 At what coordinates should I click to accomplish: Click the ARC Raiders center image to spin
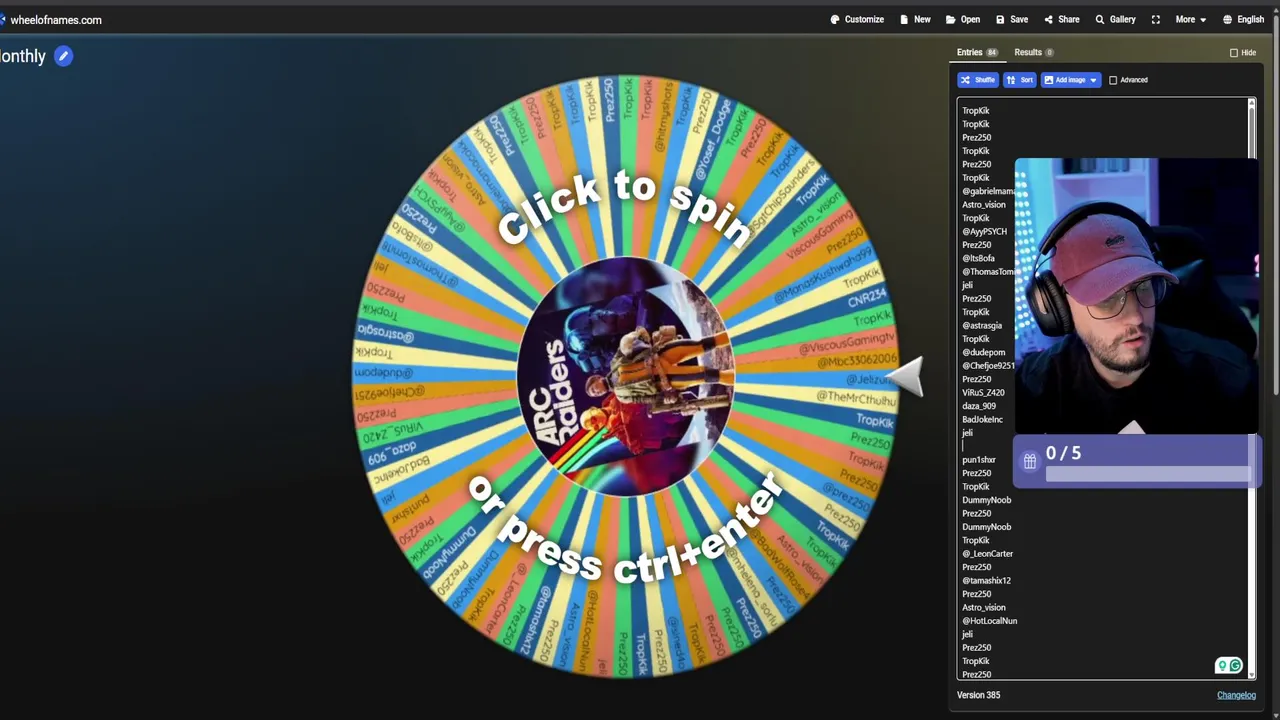(x=626, y=376)
